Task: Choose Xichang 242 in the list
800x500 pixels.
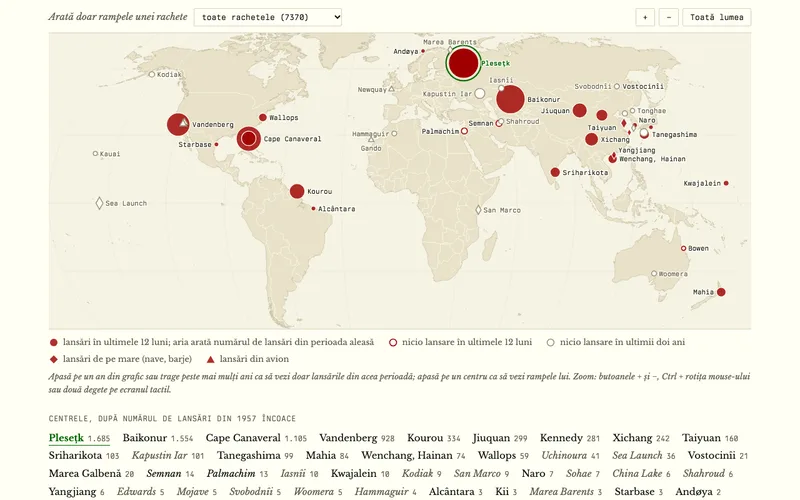Action: pyautogui.click(x=641, y=438)
